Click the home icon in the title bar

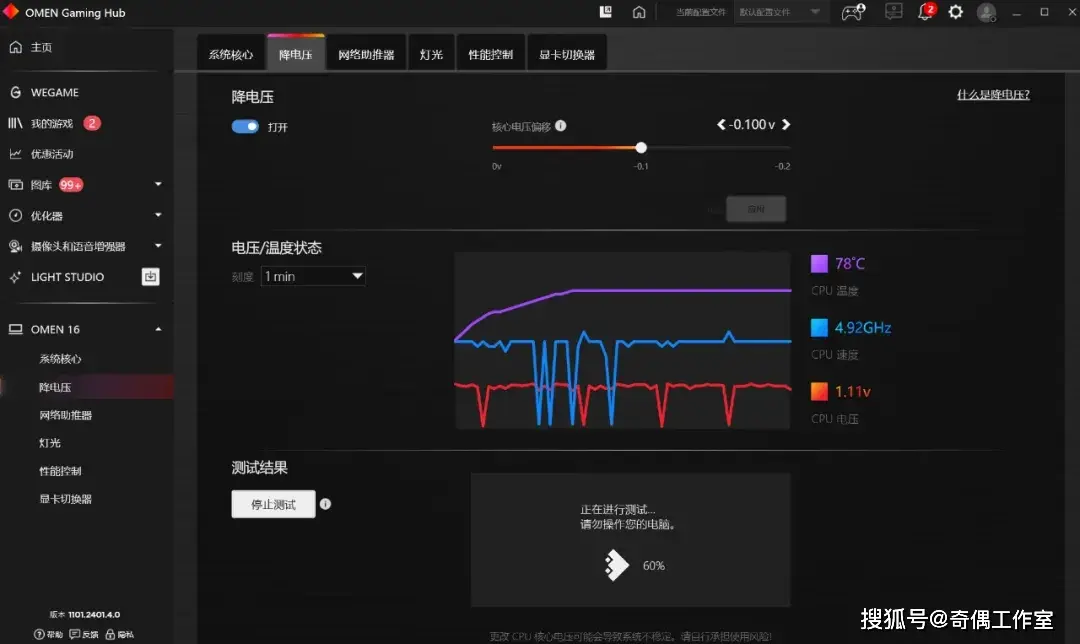(x=639, y=12)
